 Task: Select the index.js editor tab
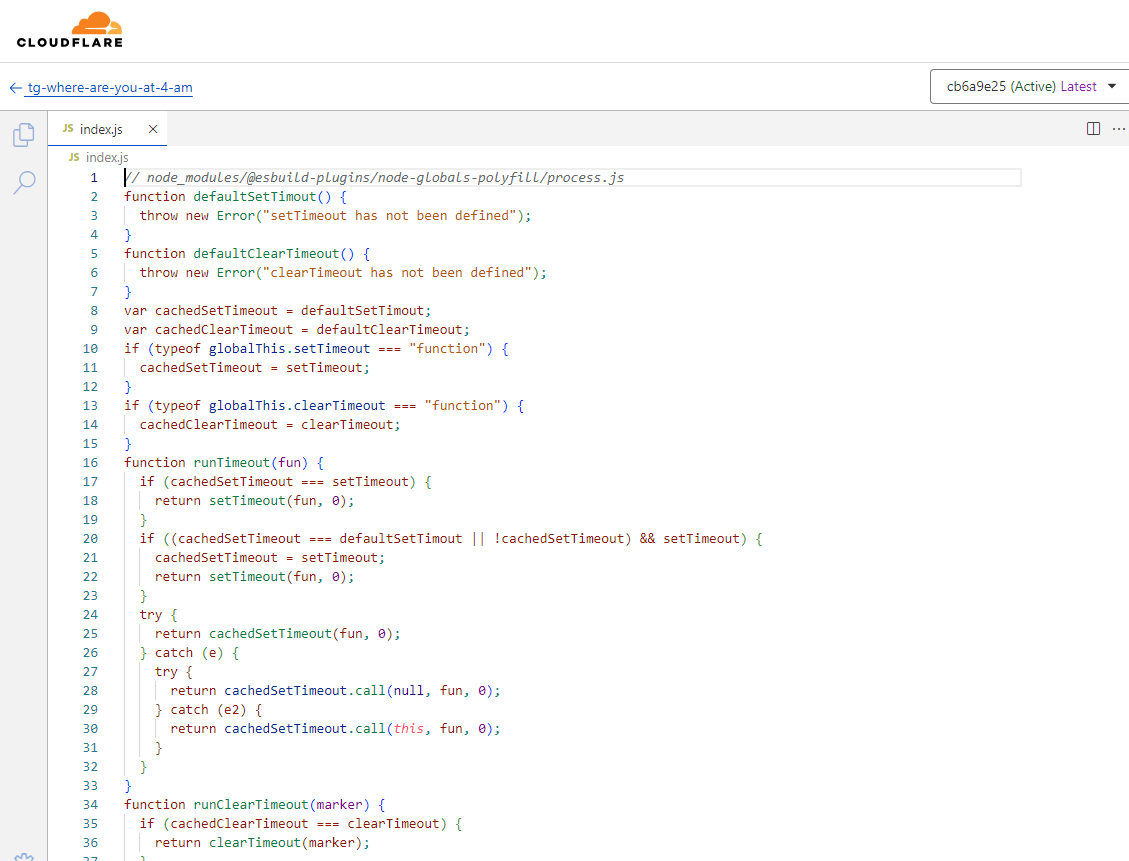click(100, 129)
